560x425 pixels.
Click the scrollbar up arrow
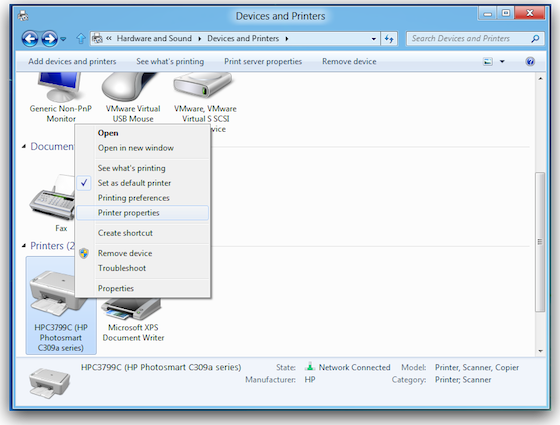tap(540, 79)
